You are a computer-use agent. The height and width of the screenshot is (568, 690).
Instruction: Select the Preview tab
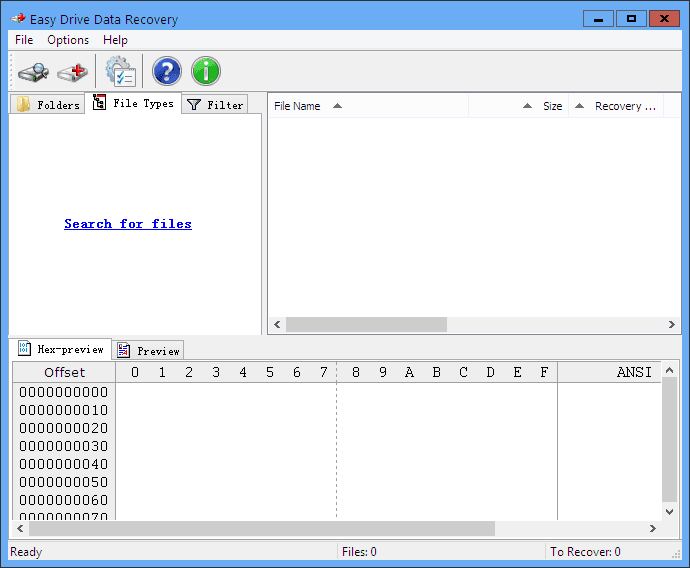(148, 351)
